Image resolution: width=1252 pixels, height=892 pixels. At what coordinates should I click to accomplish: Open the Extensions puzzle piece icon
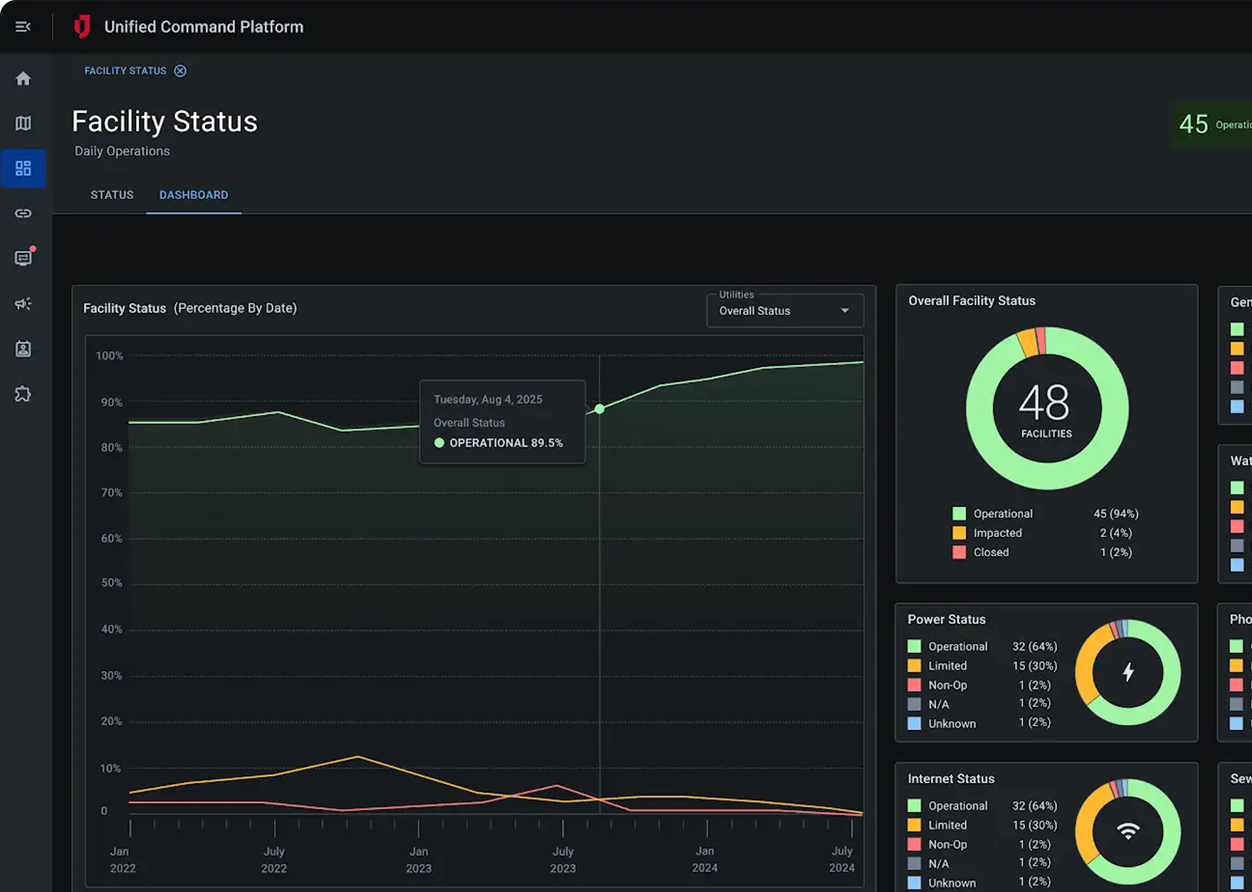point(23,394)
